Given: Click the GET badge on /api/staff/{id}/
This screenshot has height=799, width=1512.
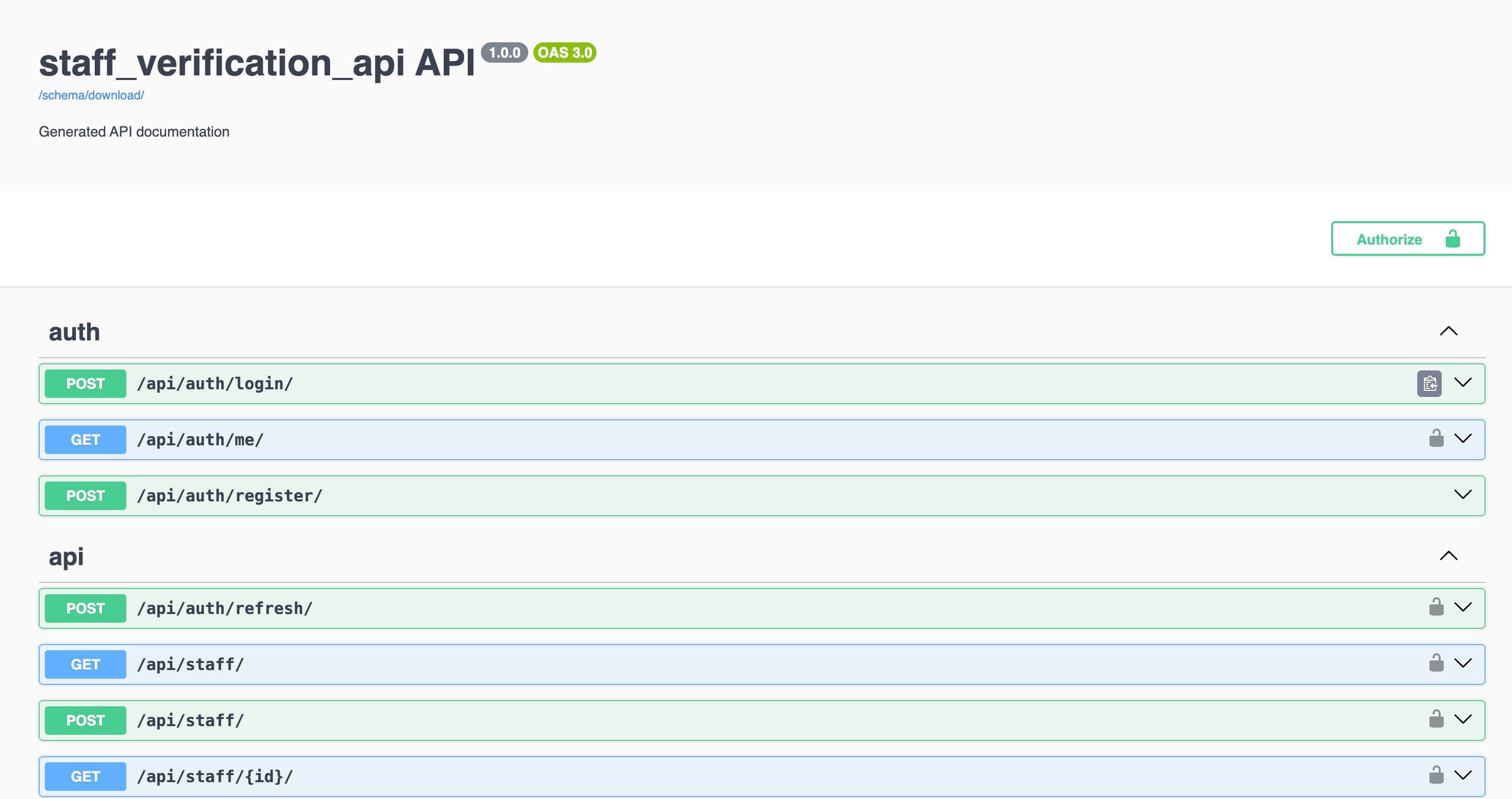Looking at the screenshot, I should click(85, 776).
